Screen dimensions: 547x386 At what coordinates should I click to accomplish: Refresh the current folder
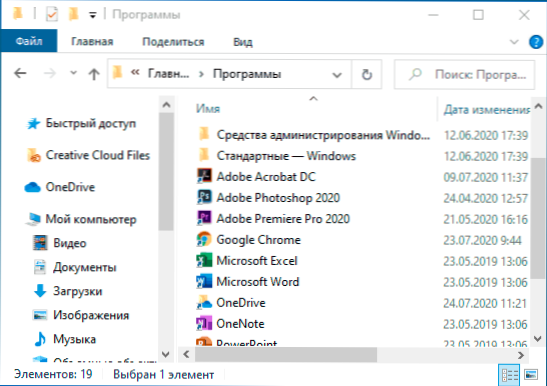tap(367, 74)
